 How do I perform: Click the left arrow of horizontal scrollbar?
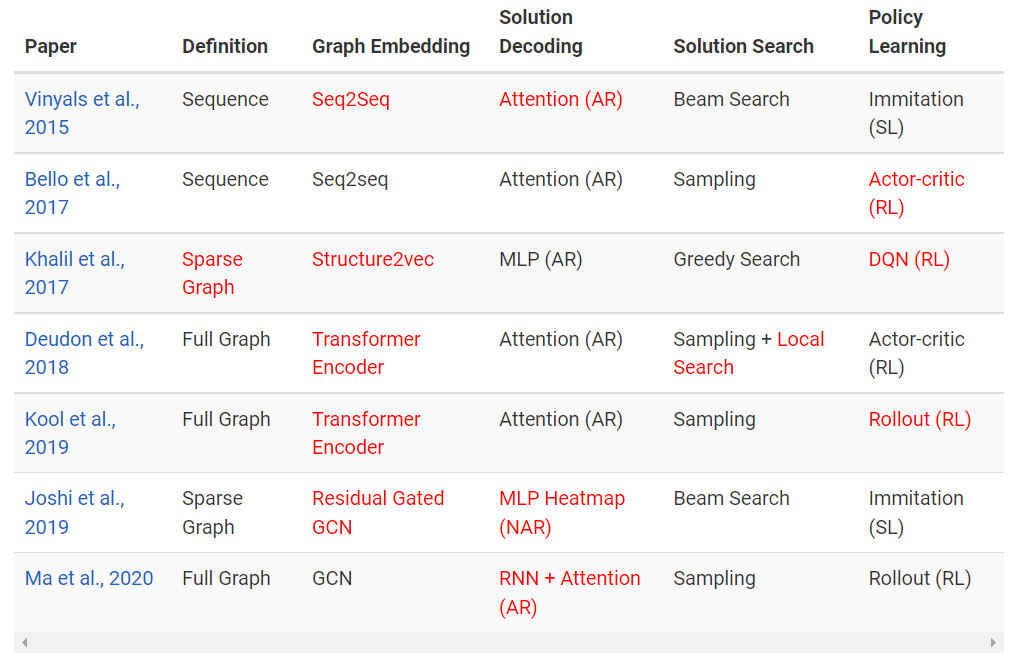(x=25, y=643)
